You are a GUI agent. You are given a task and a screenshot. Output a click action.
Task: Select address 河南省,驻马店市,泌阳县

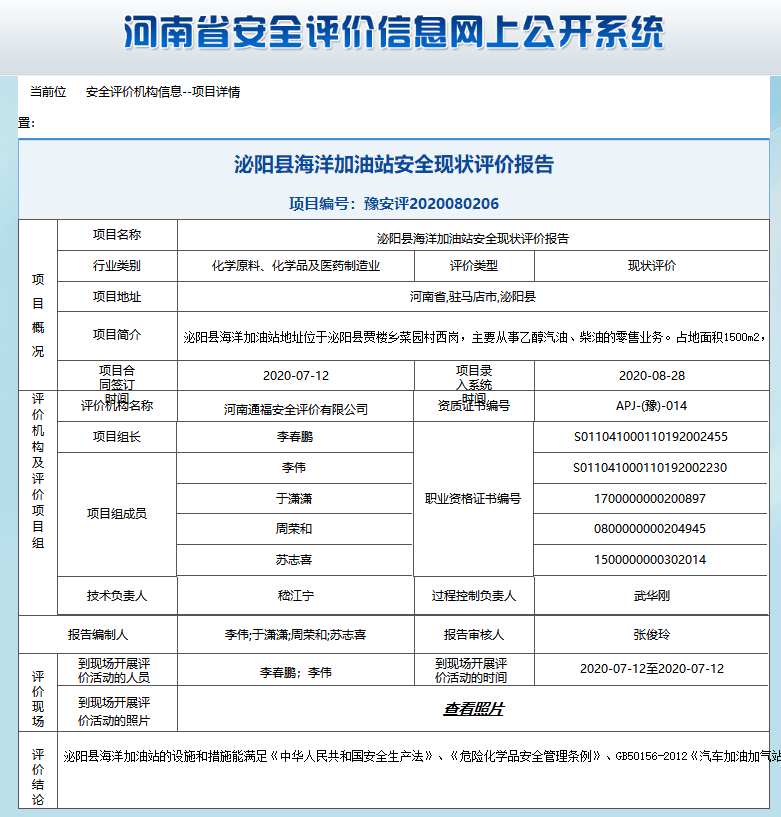pyautogui.click(x=473, y=297)
